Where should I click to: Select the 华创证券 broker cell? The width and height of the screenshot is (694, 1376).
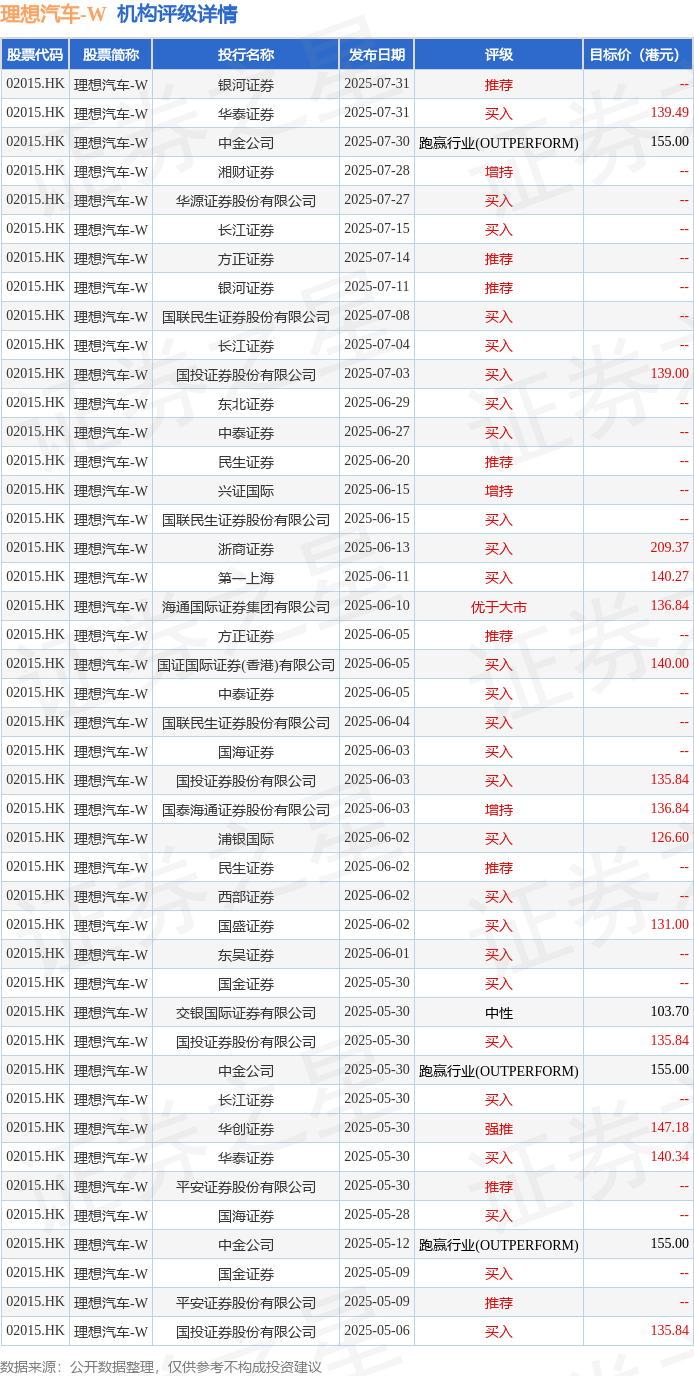coord(246,1129)
